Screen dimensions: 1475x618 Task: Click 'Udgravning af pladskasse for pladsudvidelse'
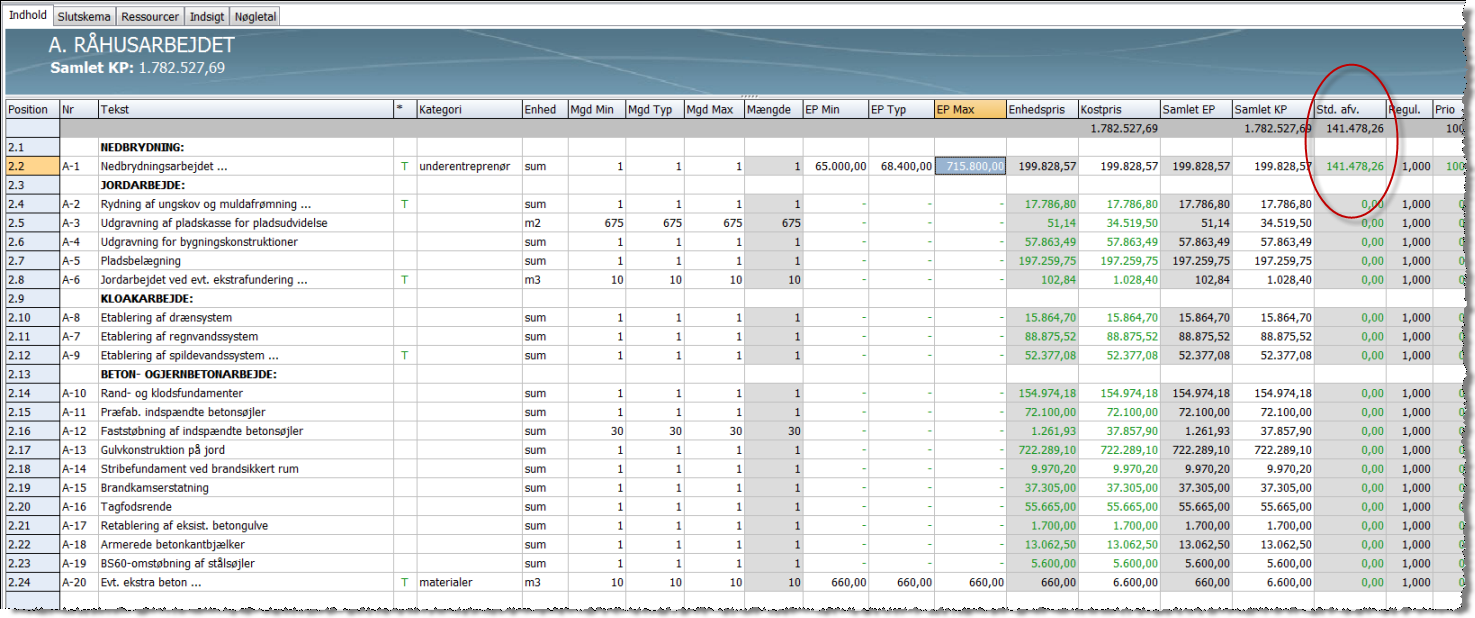(214, 223)
